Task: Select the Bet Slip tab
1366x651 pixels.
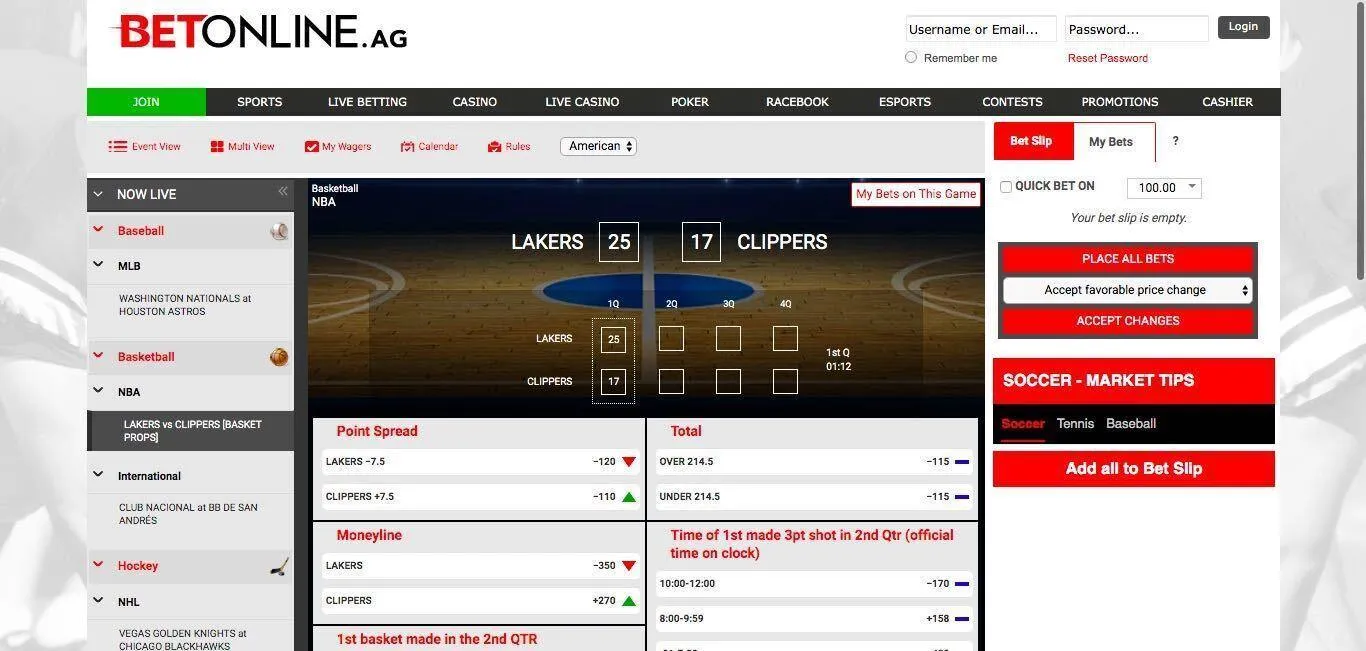Action: coord(1033,141)
